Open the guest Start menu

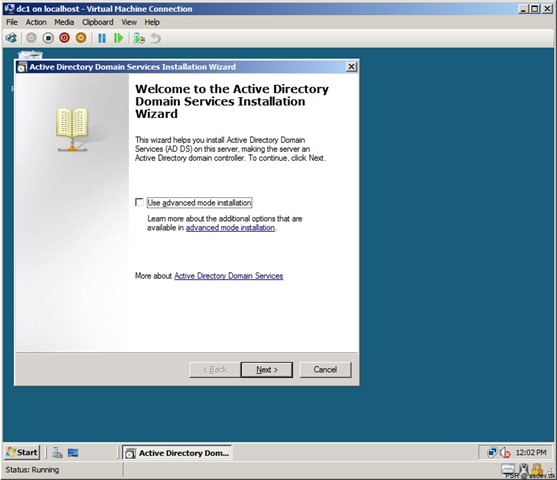pyautogui.click(x=22, y=452)
